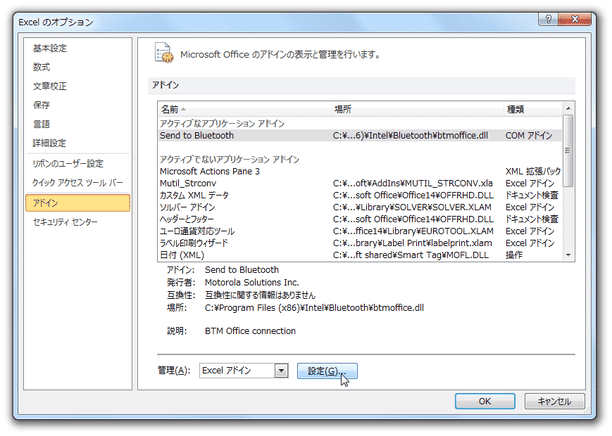Sort add-ins by 名前 column header
This screenshot has width=612, height=436.
(245, 109)
